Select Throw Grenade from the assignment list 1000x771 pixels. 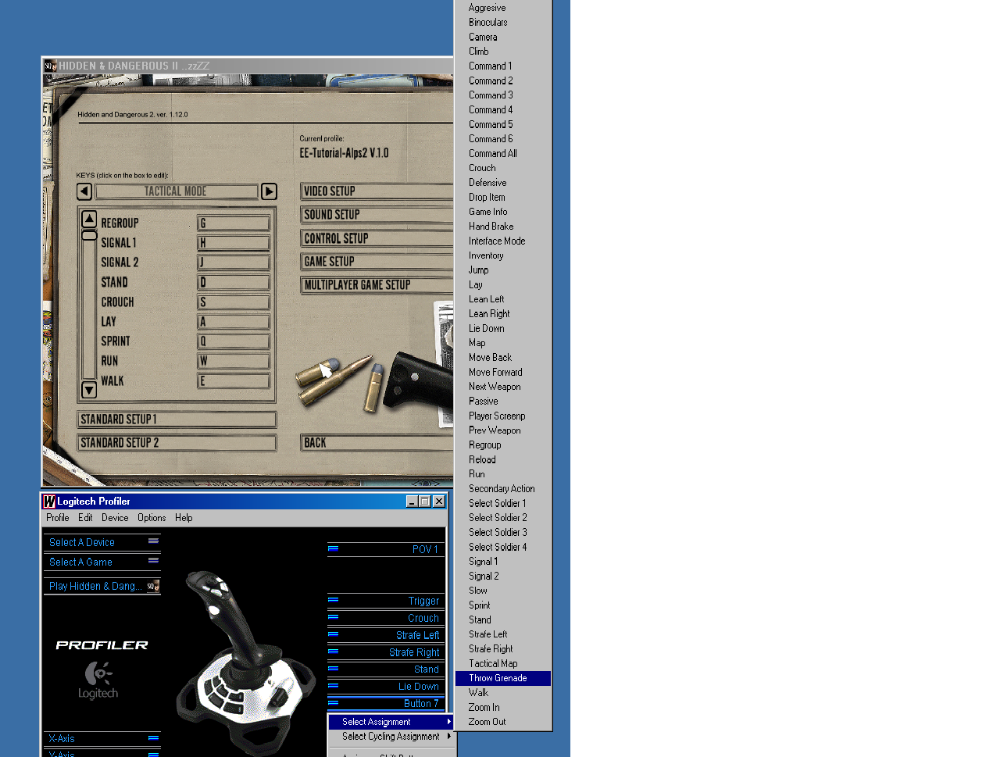point(503,678)
